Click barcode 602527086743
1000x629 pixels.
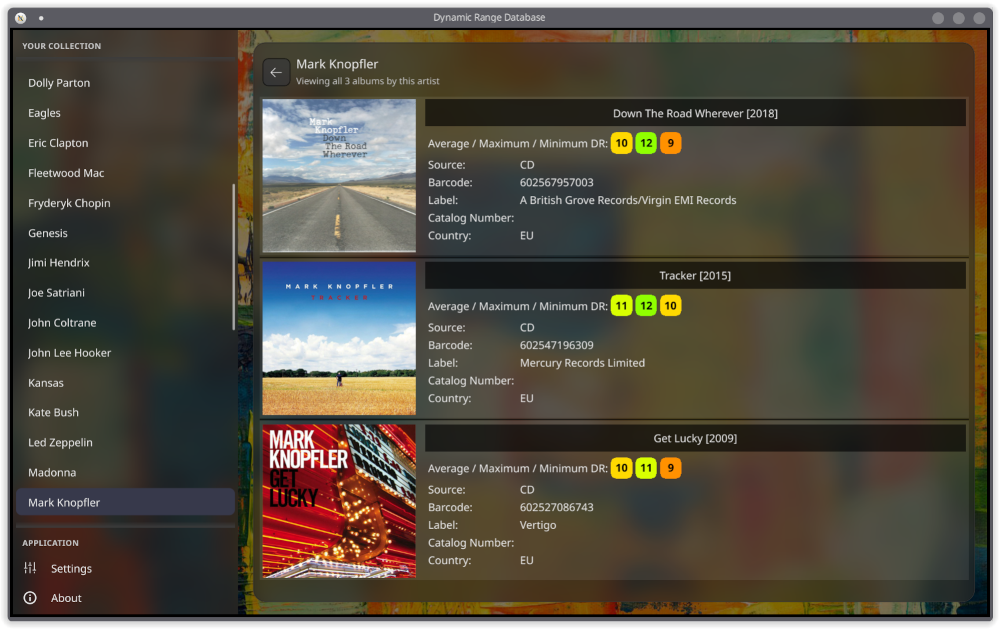click(x=556, y=507)
